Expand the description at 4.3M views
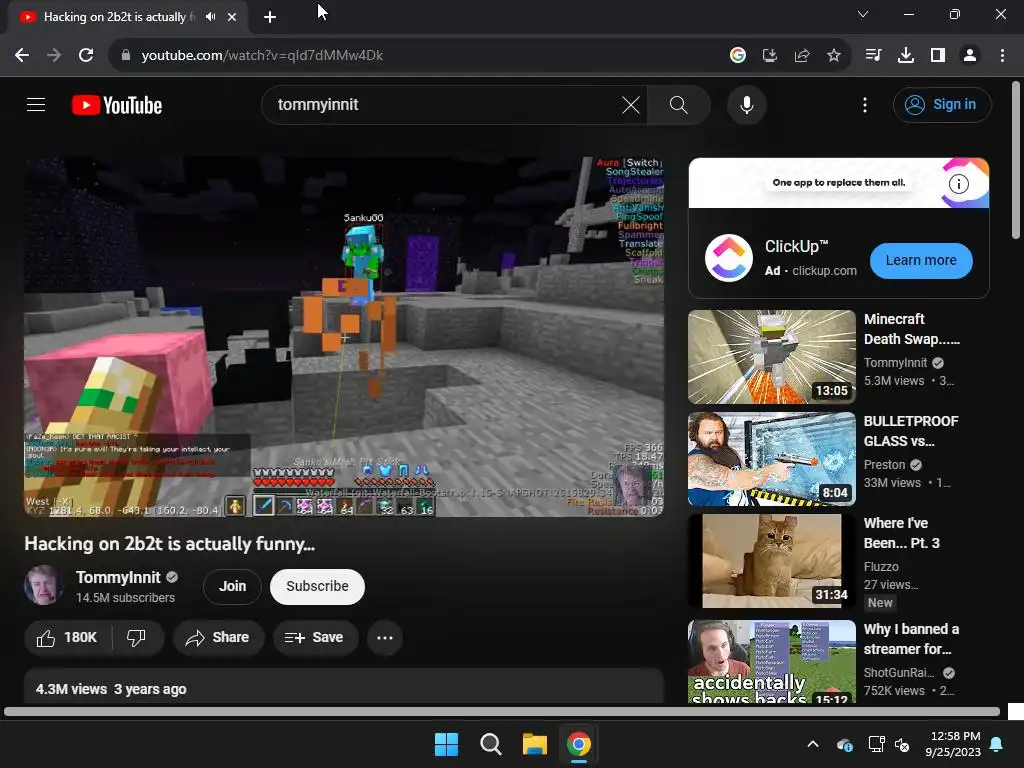The height and width of the screenshot is (768, 1024). click(344, 688)
